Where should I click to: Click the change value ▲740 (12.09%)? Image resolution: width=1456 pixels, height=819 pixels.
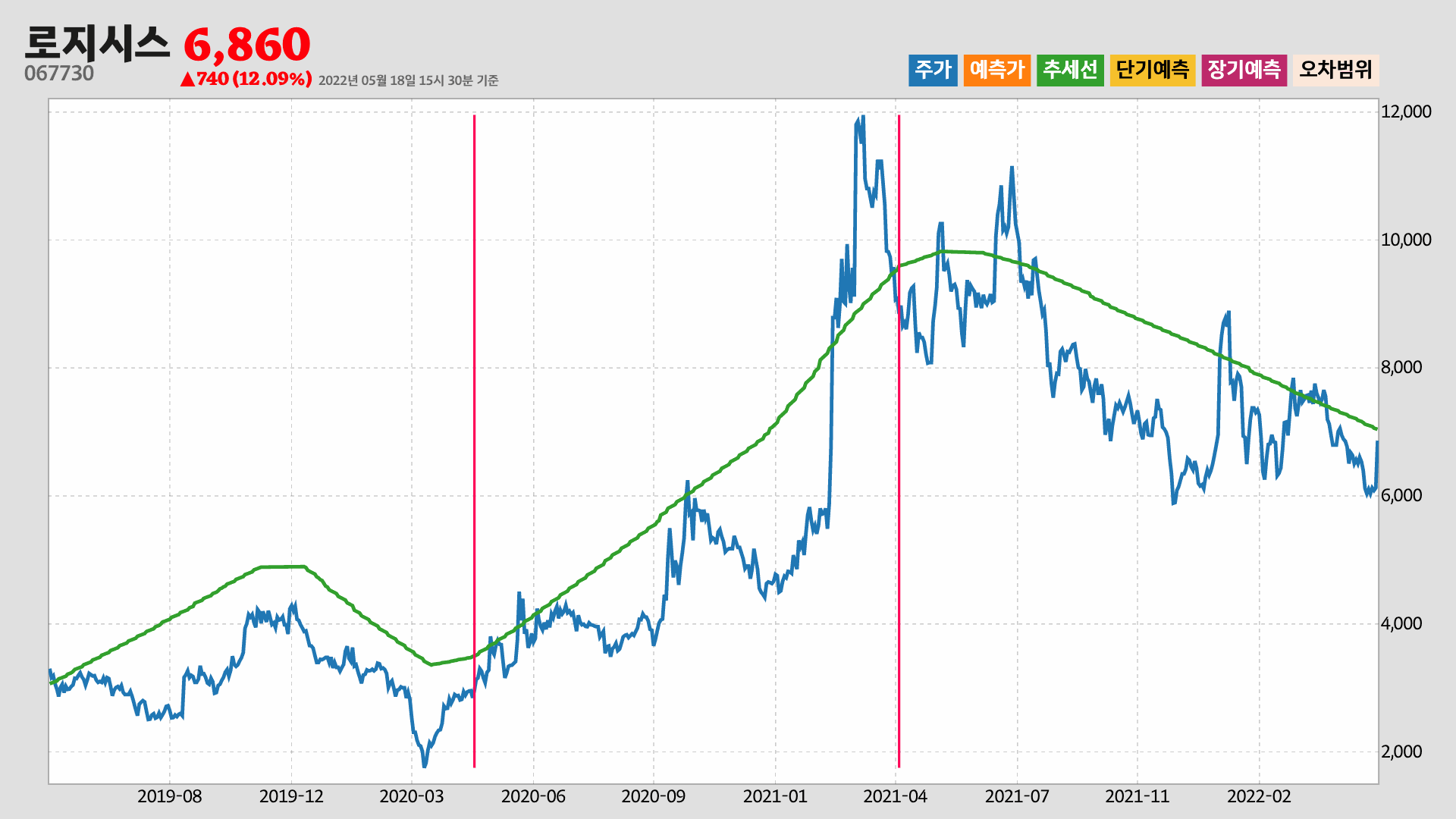pos(246,79)
